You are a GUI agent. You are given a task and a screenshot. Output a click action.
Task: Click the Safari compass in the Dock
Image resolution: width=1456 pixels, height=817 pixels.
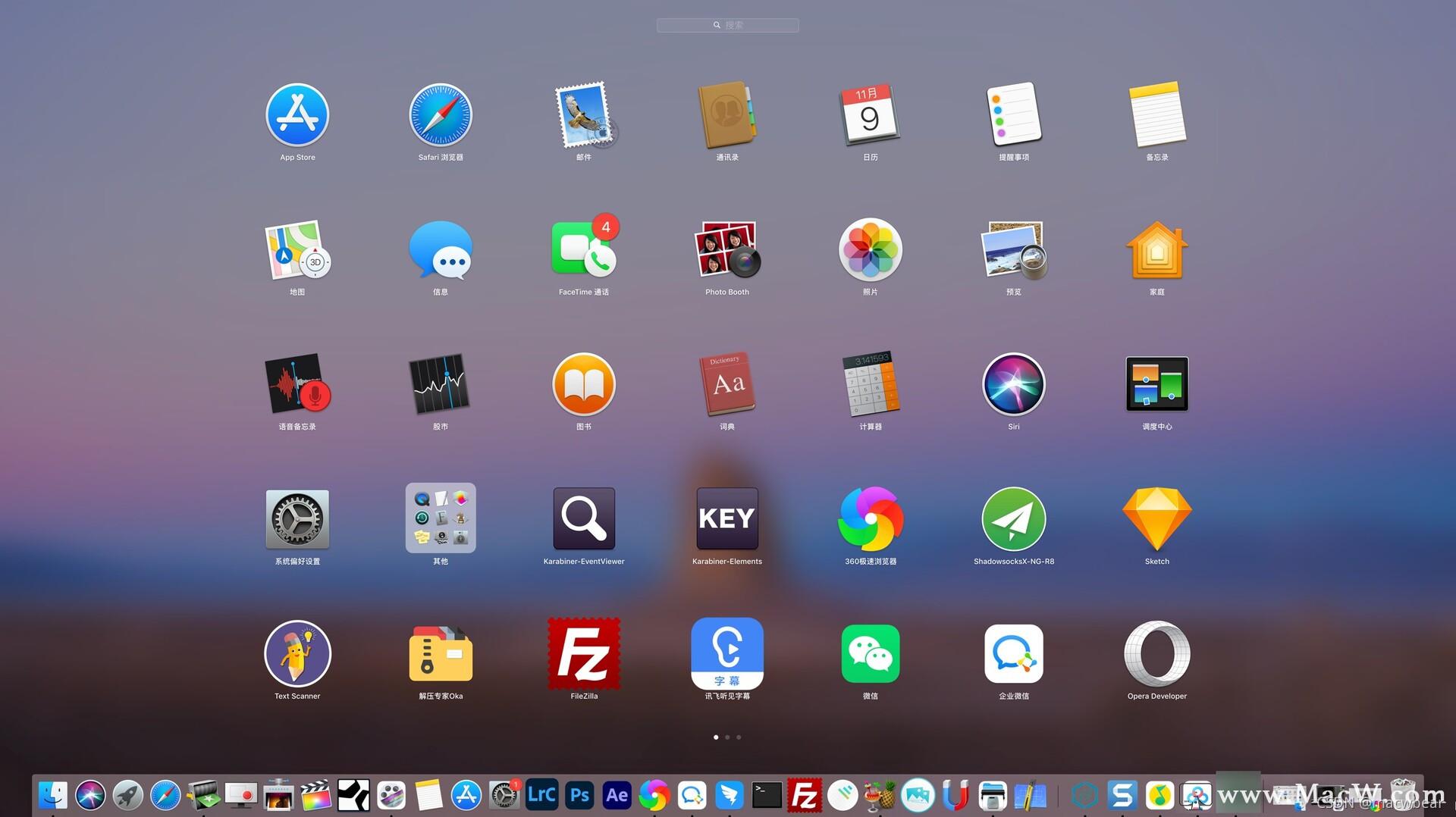[165, 795]
